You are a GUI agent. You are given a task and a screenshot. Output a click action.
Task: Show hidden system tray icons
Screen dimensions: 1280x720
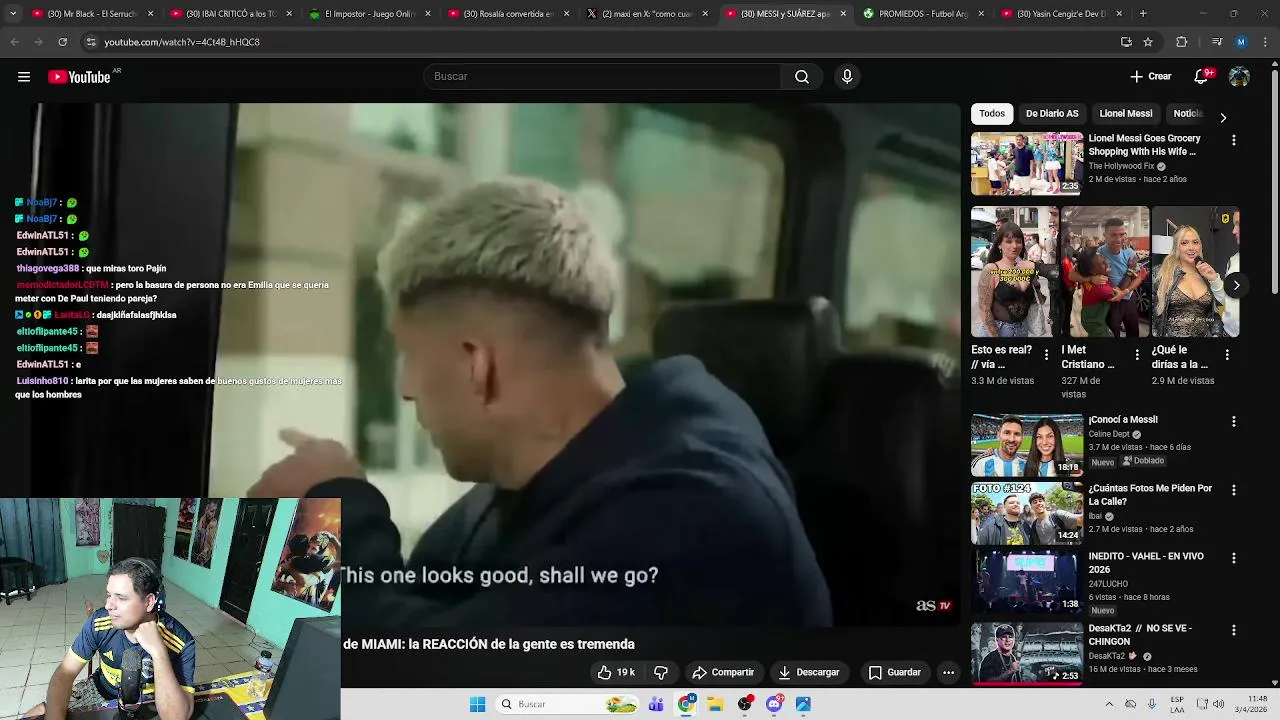pyautogui.click(x=1108, y=704)
